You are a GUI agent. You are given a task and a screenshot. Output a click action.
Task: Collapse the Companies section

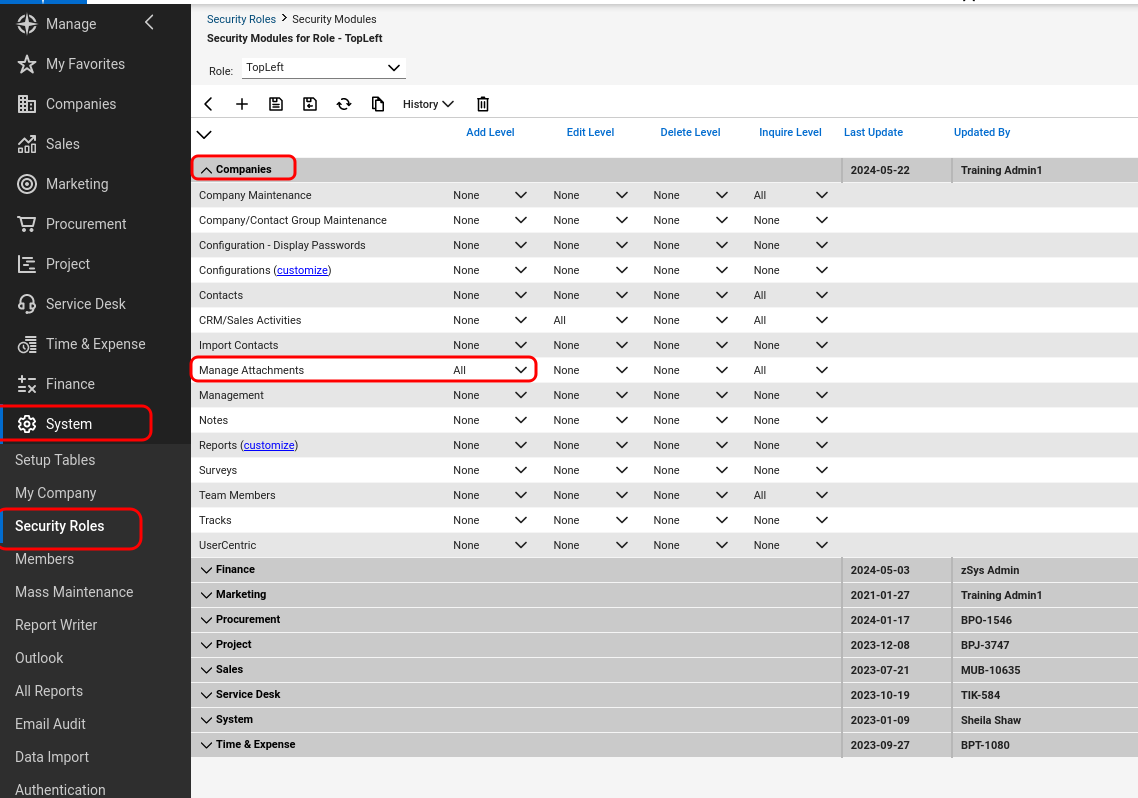point(207,170)
